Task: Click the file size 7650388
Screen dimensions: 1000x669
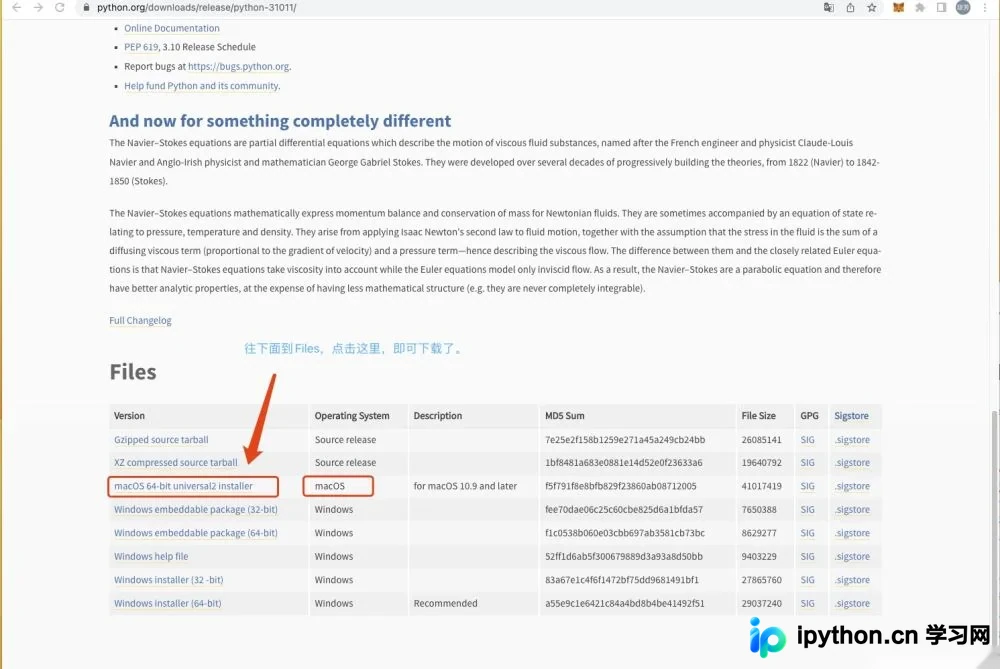Action: click(759, 510)
